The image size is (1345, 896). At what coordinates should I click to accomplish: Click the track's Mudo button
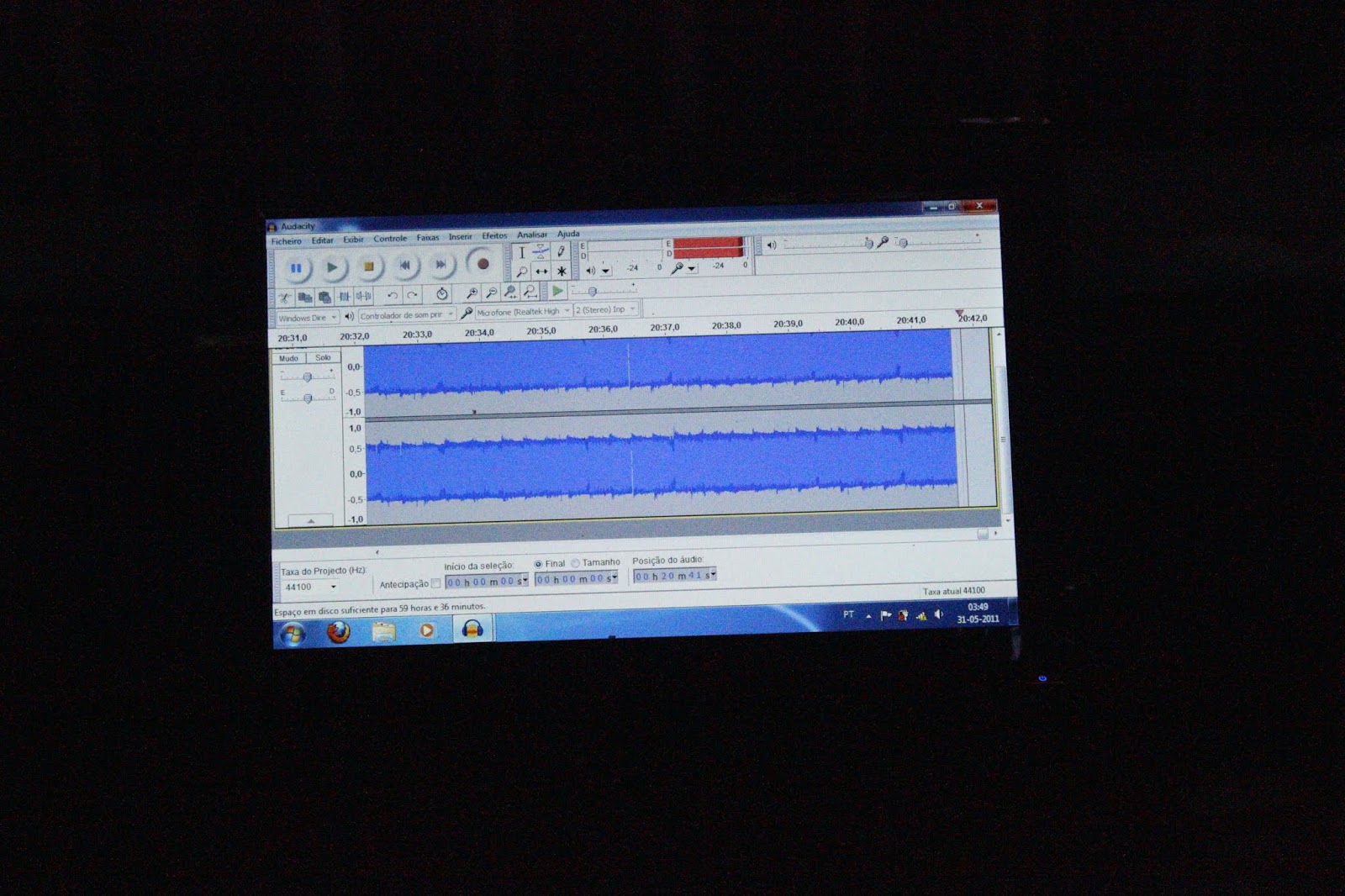pos(288,358)
